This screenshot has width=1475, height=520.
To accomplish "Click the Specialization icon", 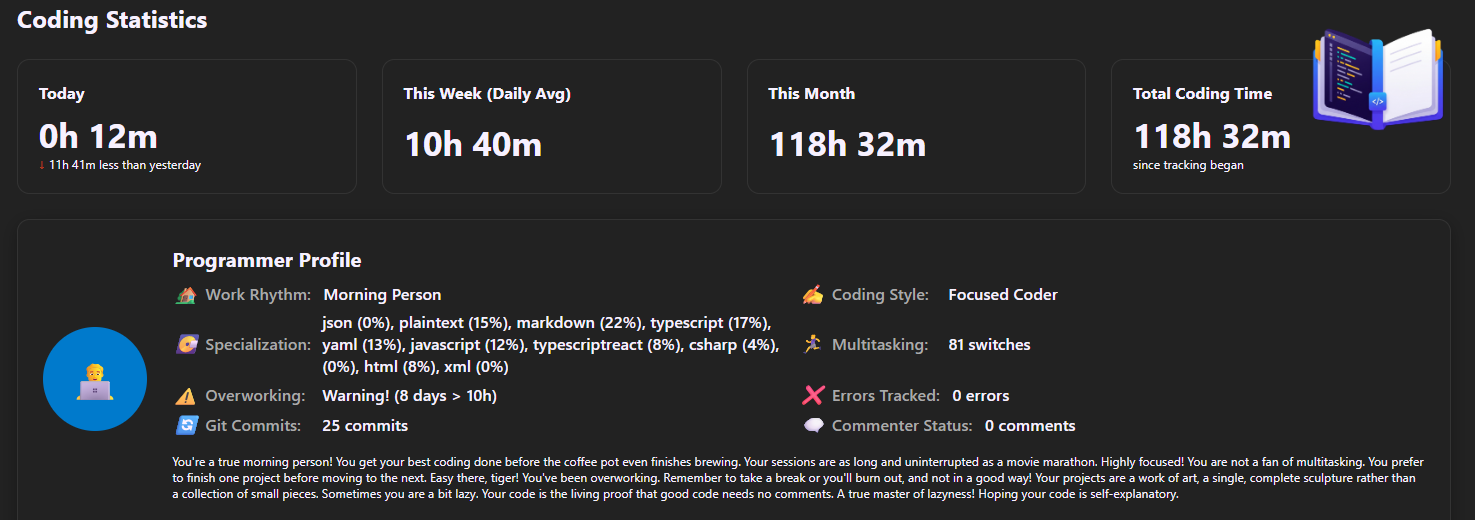I will (186, 345).
